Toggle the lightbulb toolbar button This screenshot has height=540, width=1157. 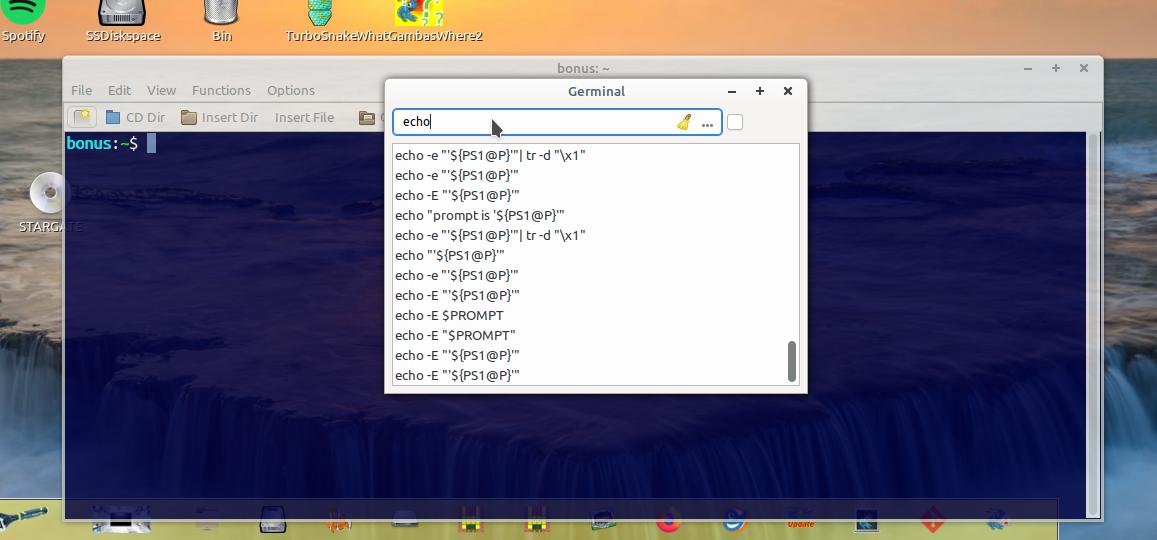coord(84,117)
